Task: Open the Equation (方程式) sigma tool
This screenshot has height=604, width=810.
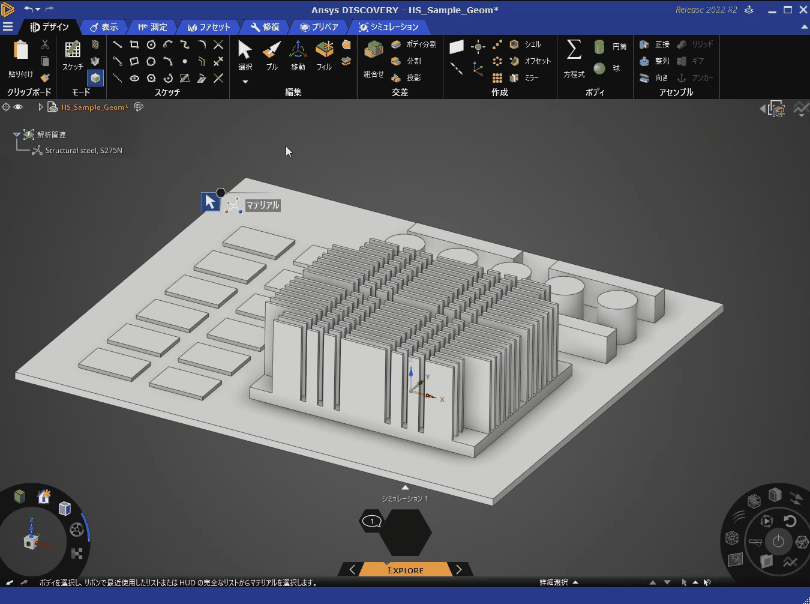Action: tap(574, 59)
